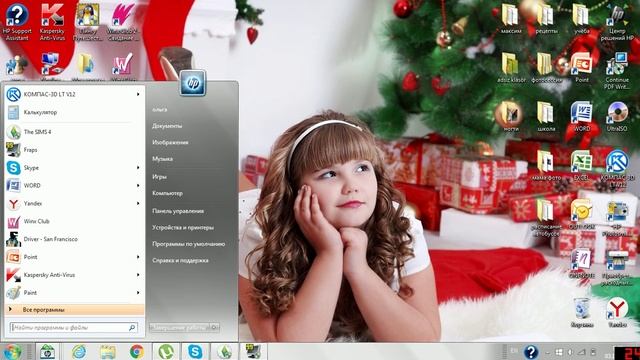The height and width of the screenshot is (360, 640).
Task: Click the HP user picture in Start menu
Action: 193,83
